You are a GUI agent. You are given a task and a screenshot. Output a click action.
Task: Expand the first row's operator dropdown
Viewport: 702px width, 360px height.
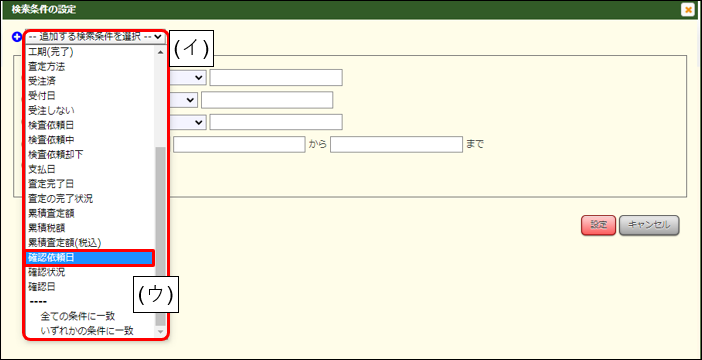(187, 77)
